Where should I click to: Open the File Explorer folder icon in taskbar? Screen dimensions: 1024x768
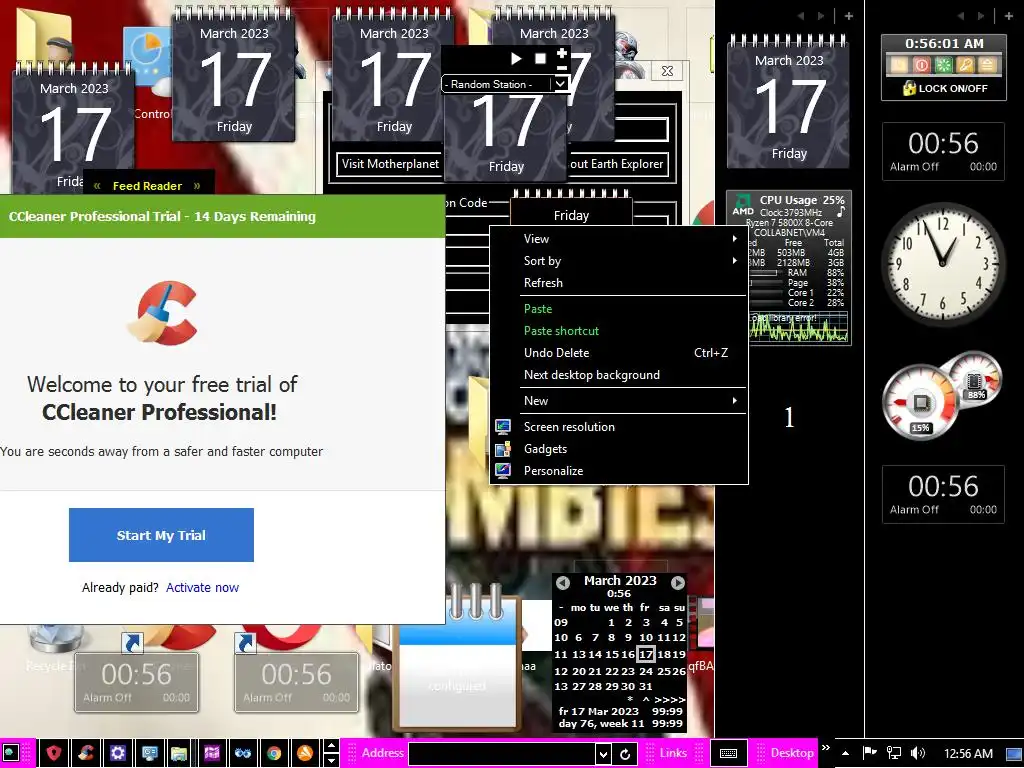179,753
